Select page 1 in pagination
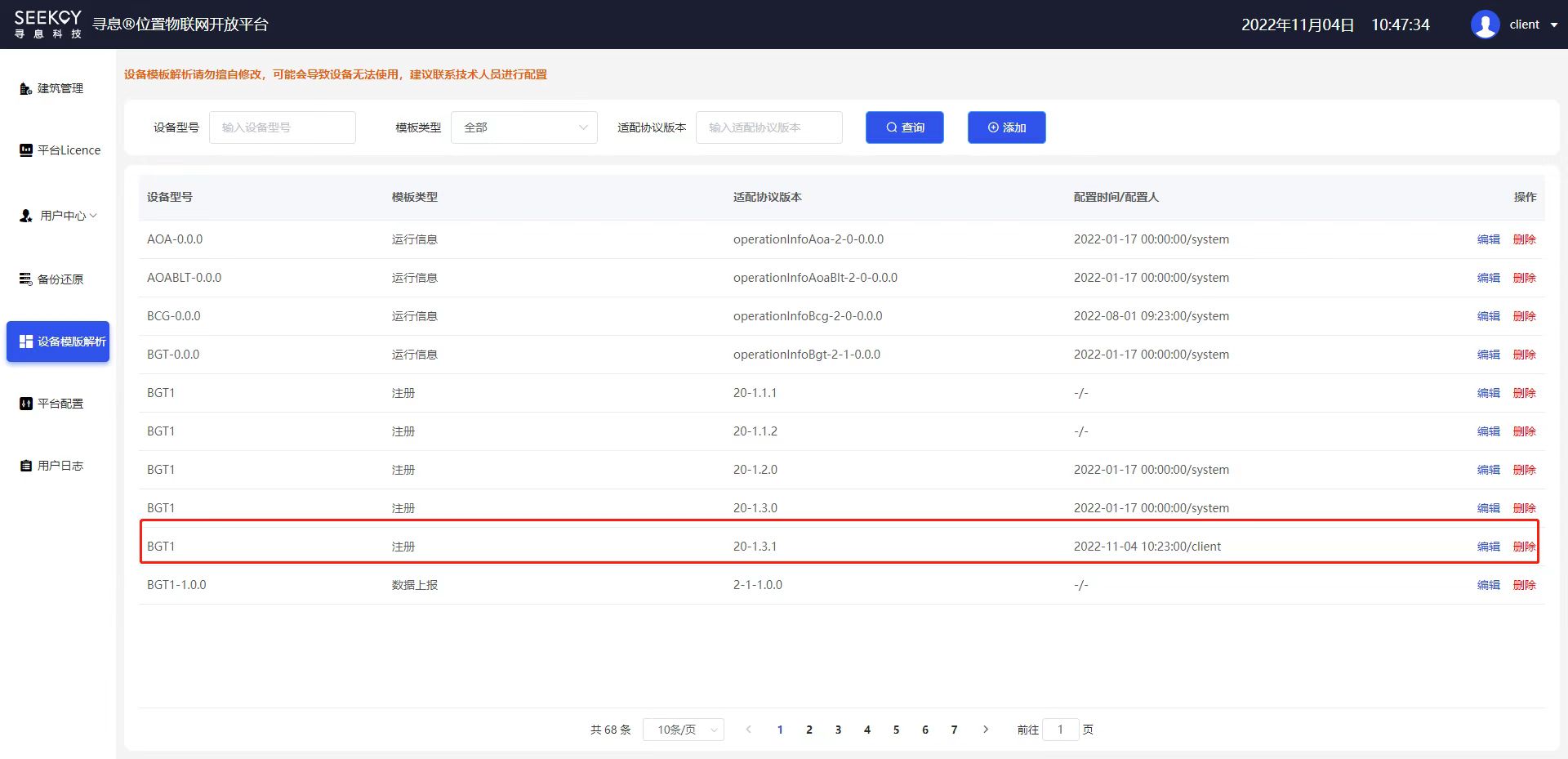This screenshot has width=1568, height=759. 780,730
